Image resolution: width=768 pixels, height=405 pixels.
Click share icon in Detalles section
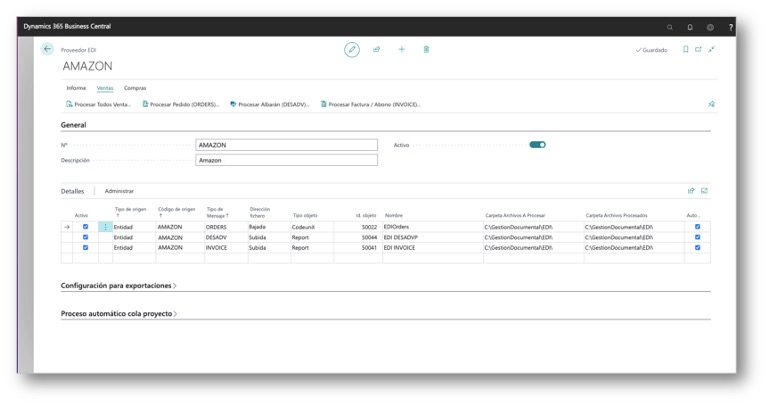[691, 191]
